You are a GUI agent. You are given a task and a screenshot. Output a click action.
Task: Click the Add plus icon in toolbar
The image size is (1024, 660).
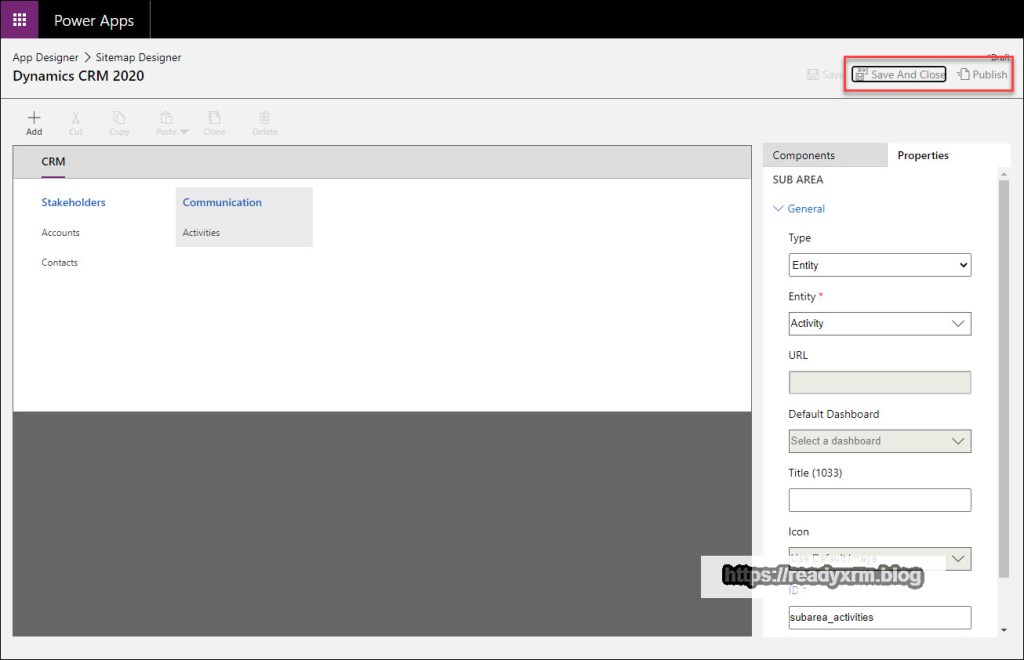[x=34, y=118]
